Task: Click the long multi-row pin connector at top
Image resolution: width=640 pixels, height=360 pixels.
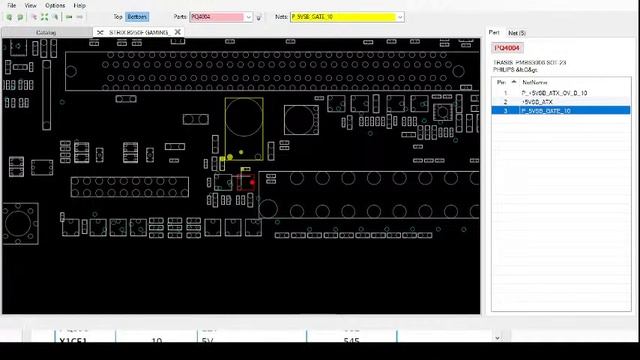Action: (273, 71)
